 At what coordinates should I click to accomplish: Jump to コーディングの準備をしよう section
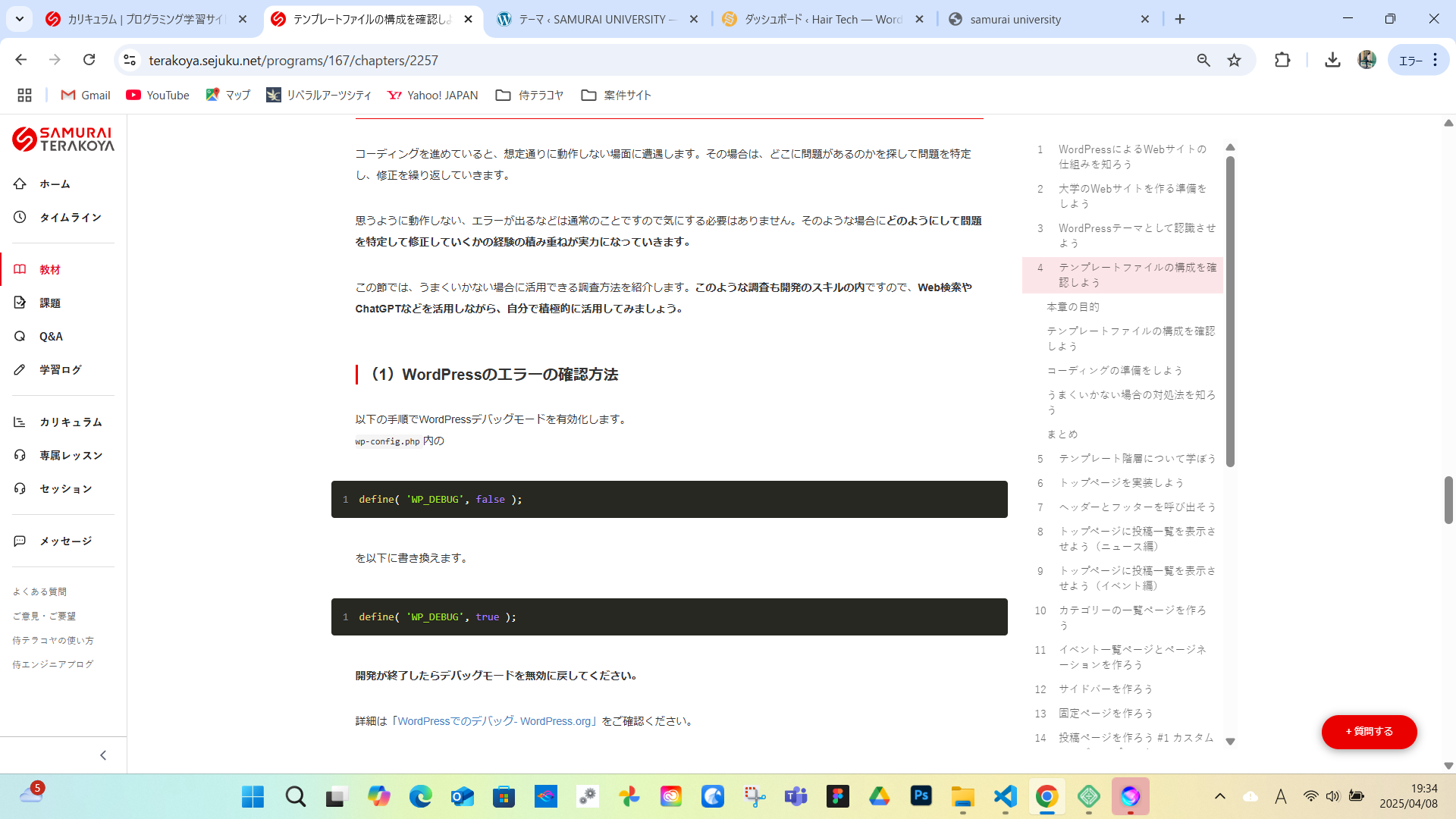point(1114,371)
